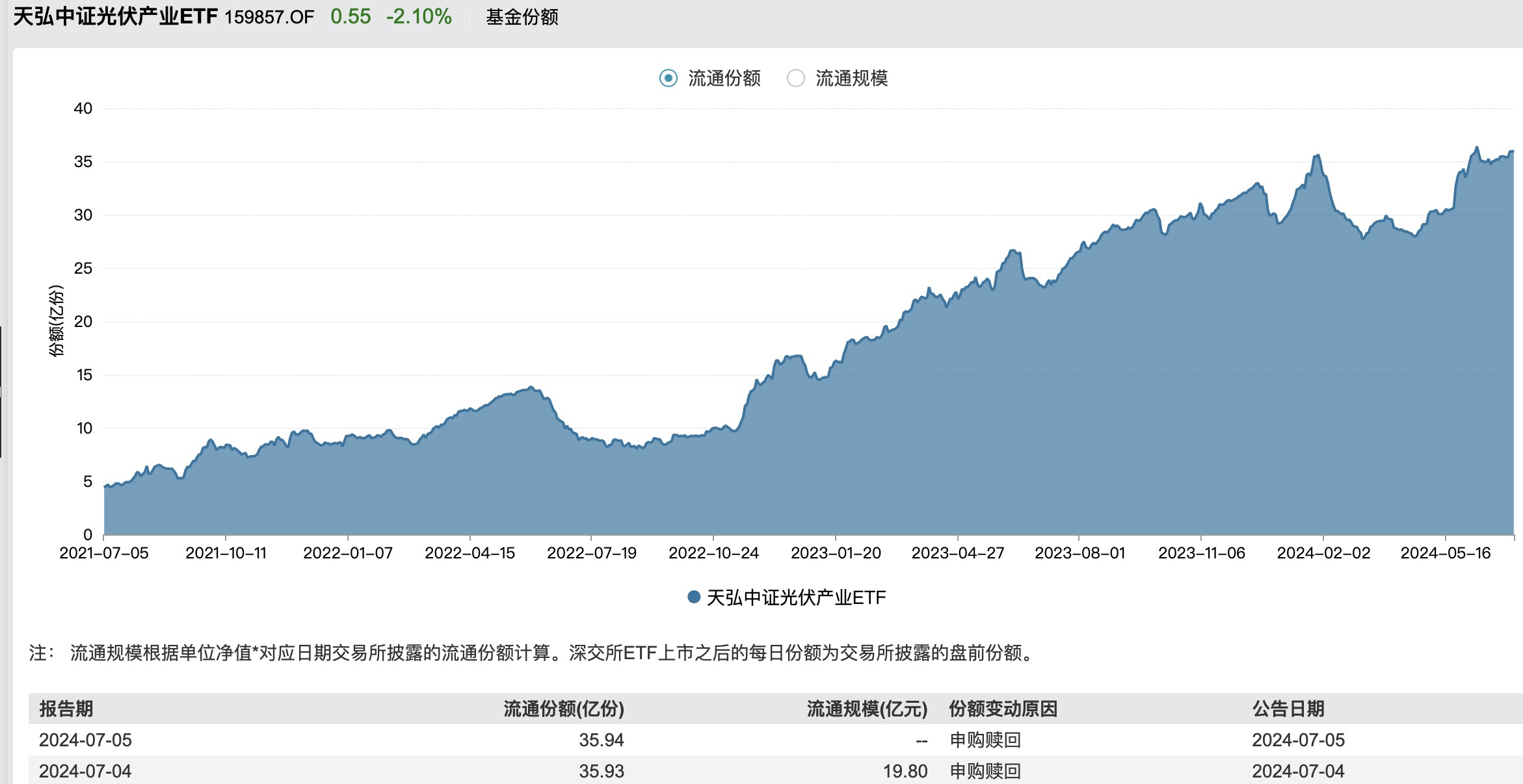Screen dimensions: 1523x784
Task: Click 申购赎回 in the 2024-07-05 row
Action: tap(985, 740)
